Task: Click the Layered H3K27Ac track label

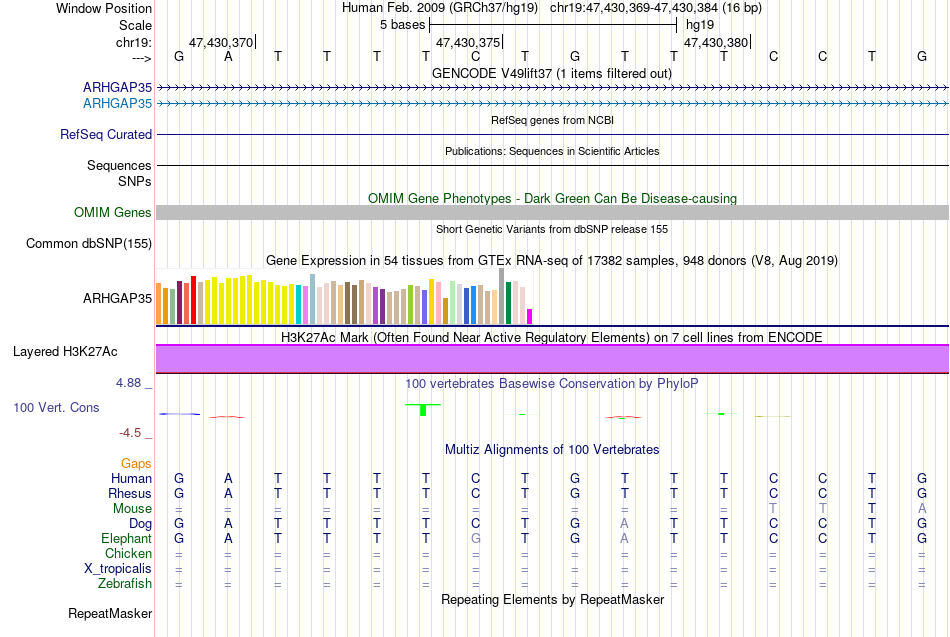Action: [x=65, y=352]
